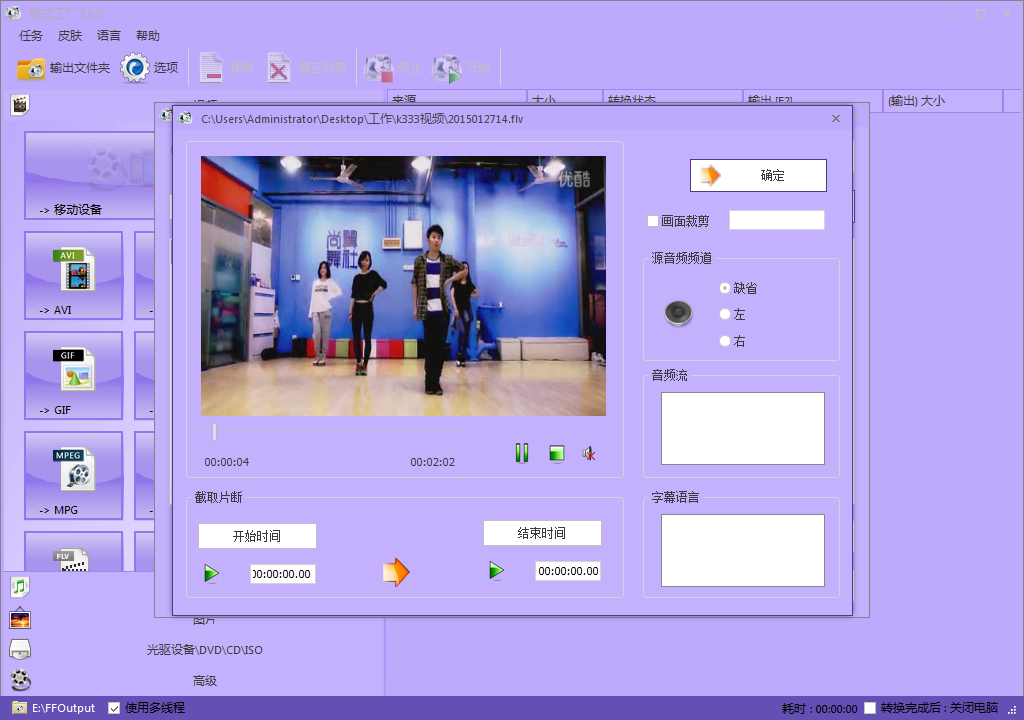Enable the 画面裁剪 crop checkbox
This screenshot has height=720, width=1024.
653,221
